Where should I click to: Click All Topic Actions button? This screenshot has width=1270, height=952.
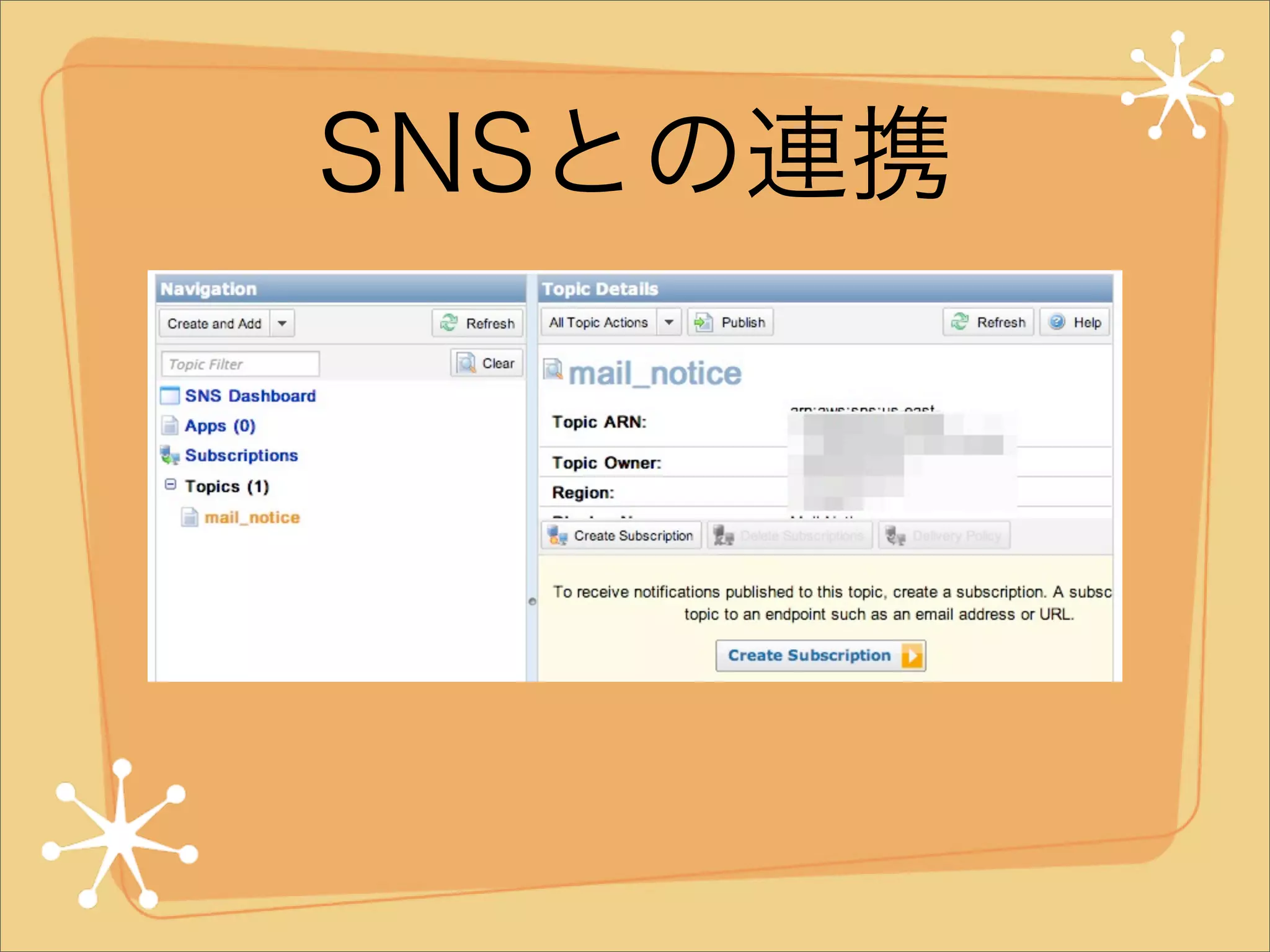[x=598, y=322]
